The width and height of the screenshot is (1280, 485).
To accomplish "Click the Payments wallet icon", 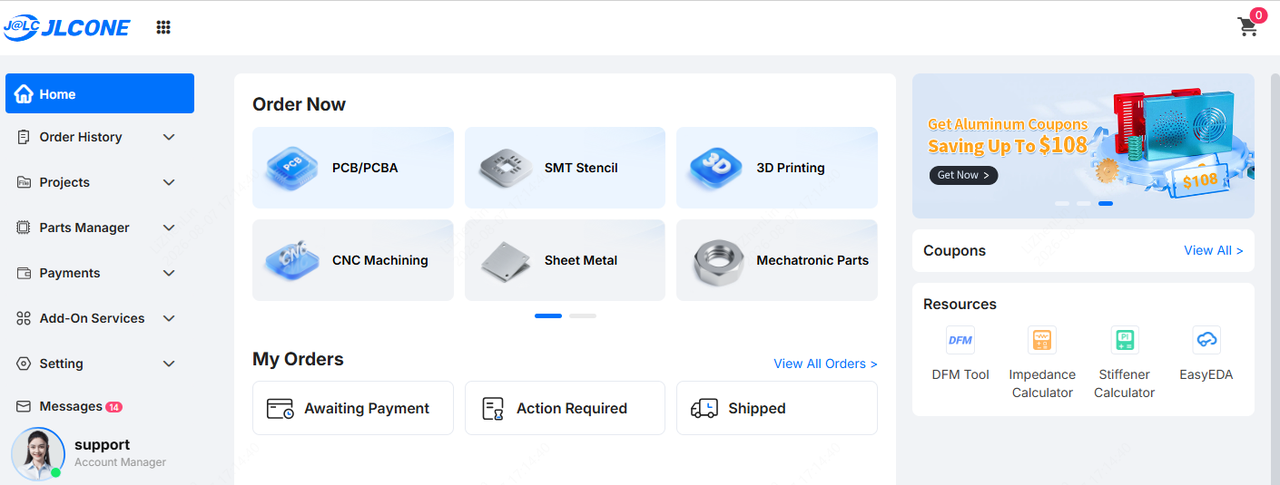I will click(x=24, y=273).
